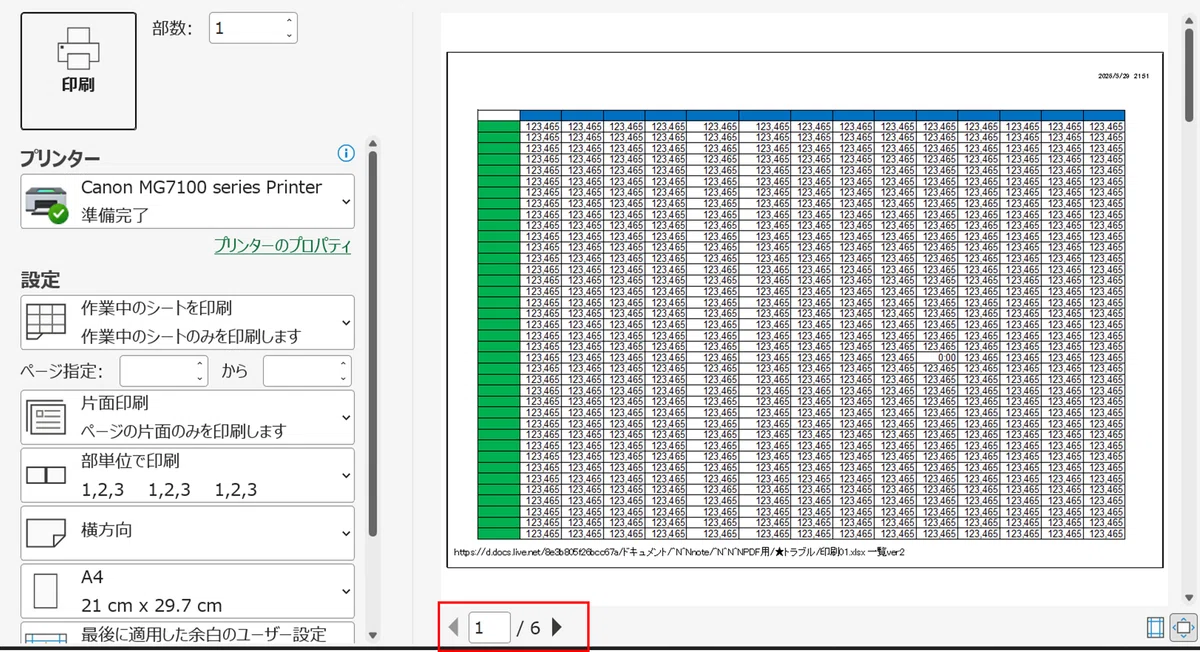Increase the end page value after から
Screen dimensions: 1200x652
coord(344,364)
